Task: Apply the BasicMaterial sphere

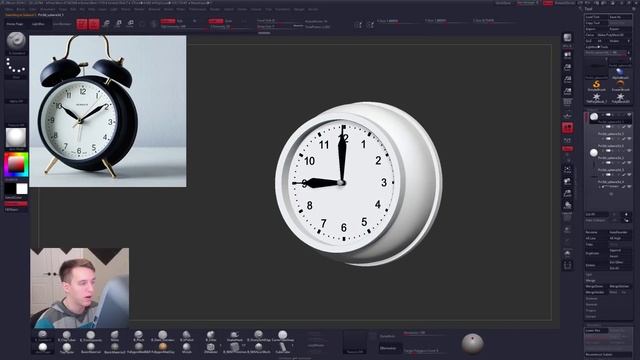Action: (x=91, y=348)
